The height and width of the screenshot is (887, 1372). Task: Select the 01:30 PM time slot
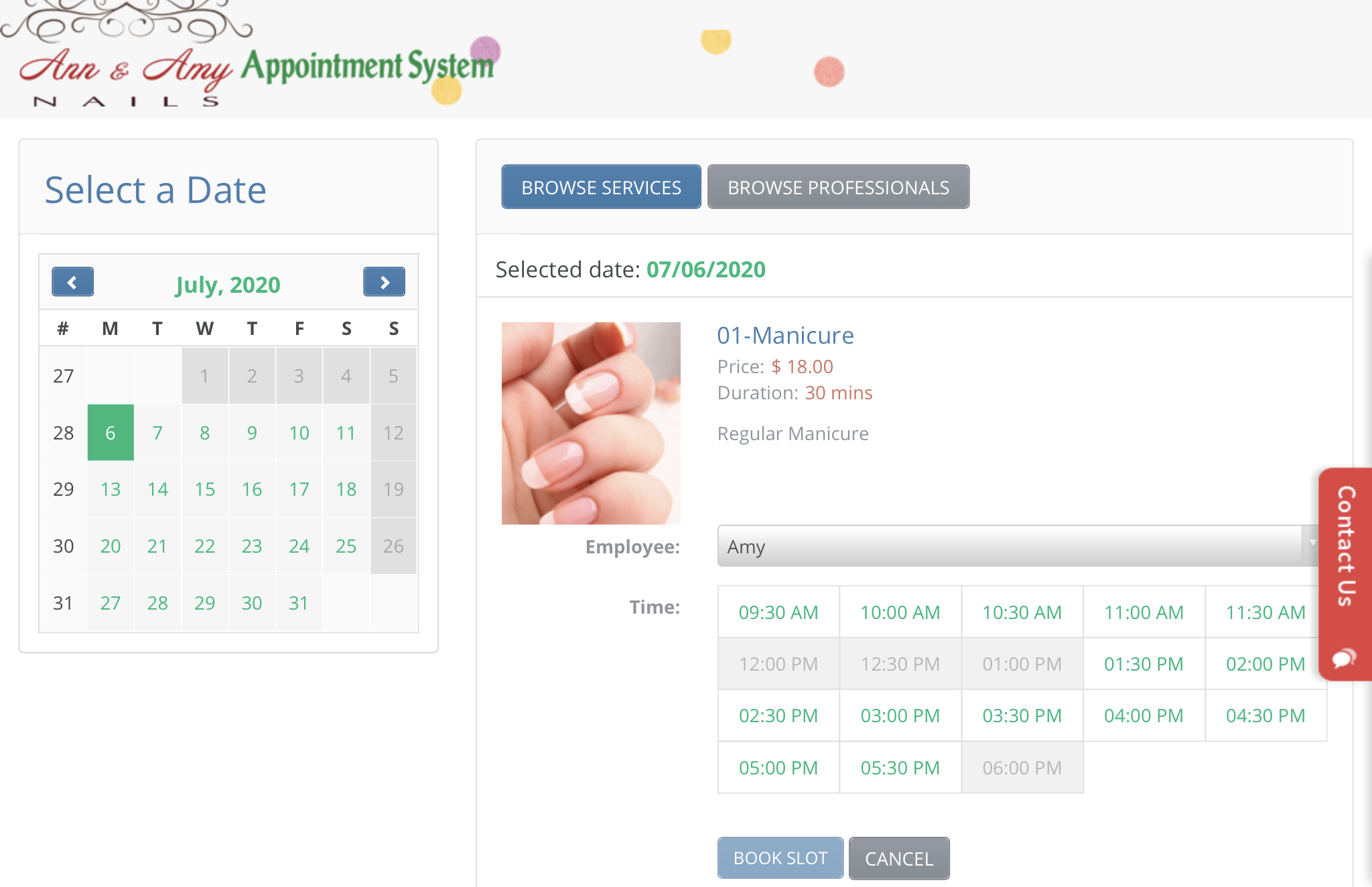coord(1144,664)
